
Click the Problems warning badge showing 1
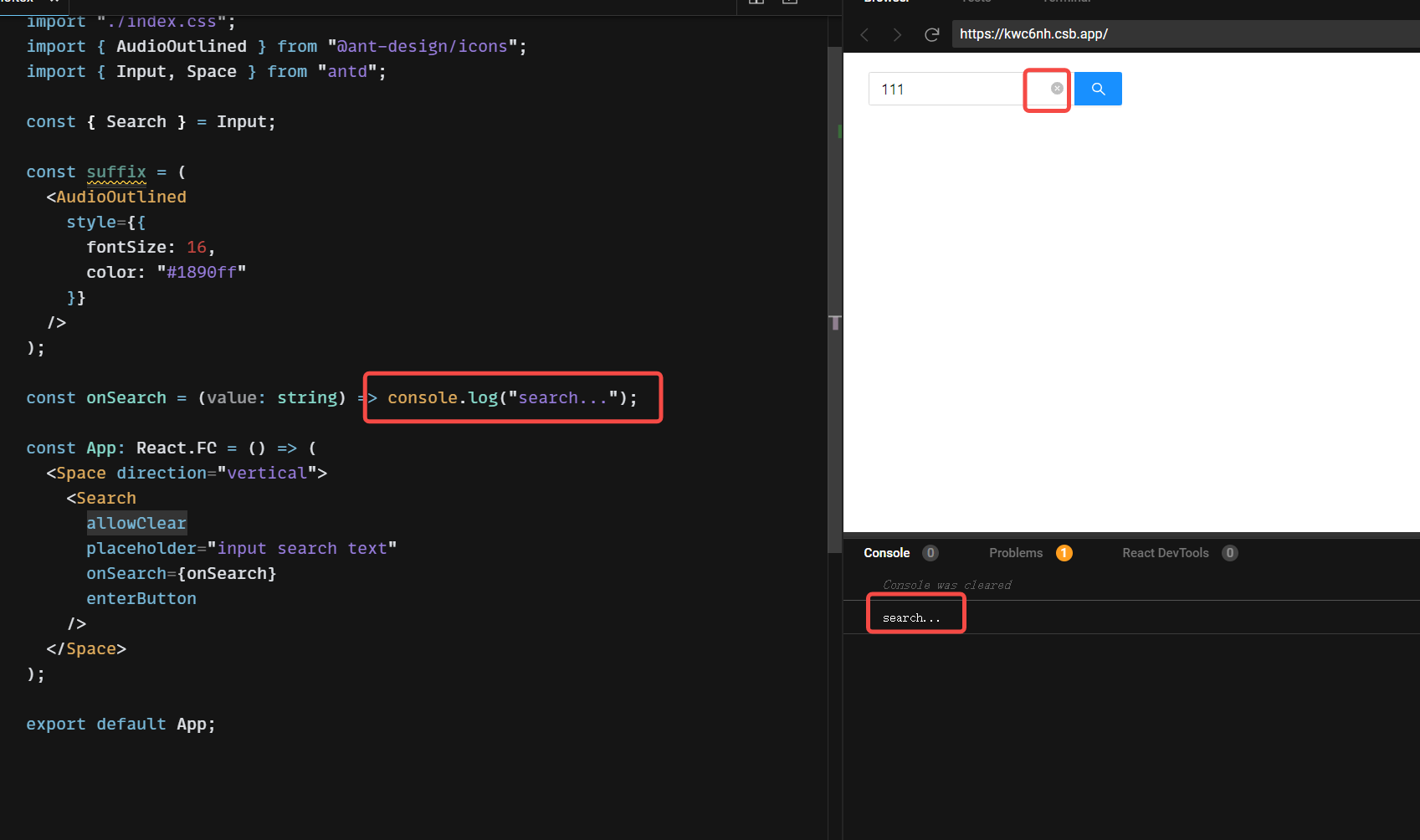click(x=1064, y=553)
